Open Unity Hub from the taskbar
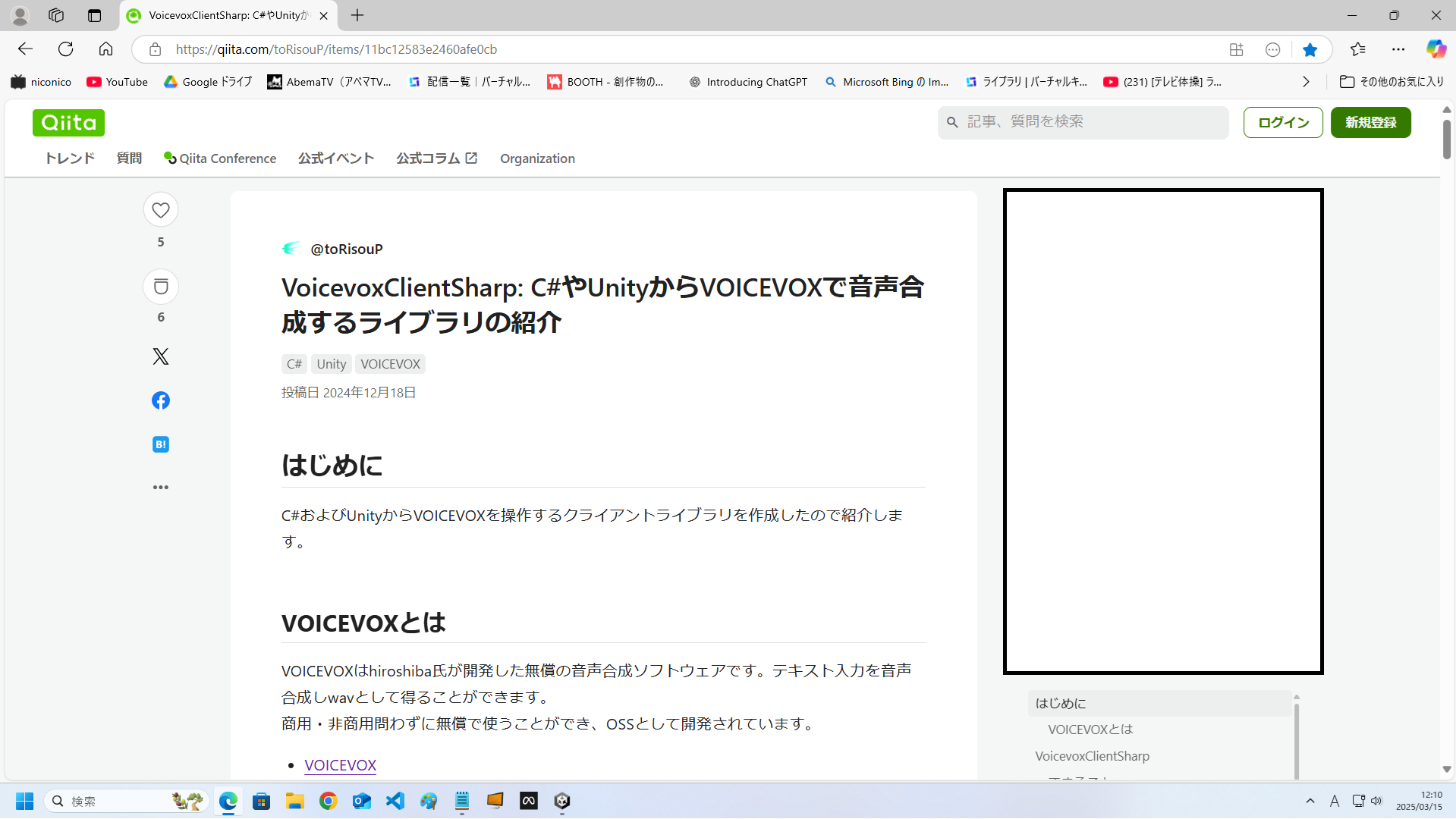Image resolution: width=1456 pixels, height=819 pixels. click(562, 801)
